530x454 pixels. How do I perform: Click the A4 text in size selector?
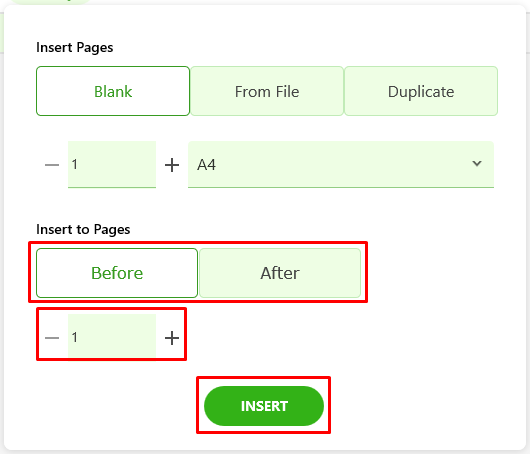point(207,165)
